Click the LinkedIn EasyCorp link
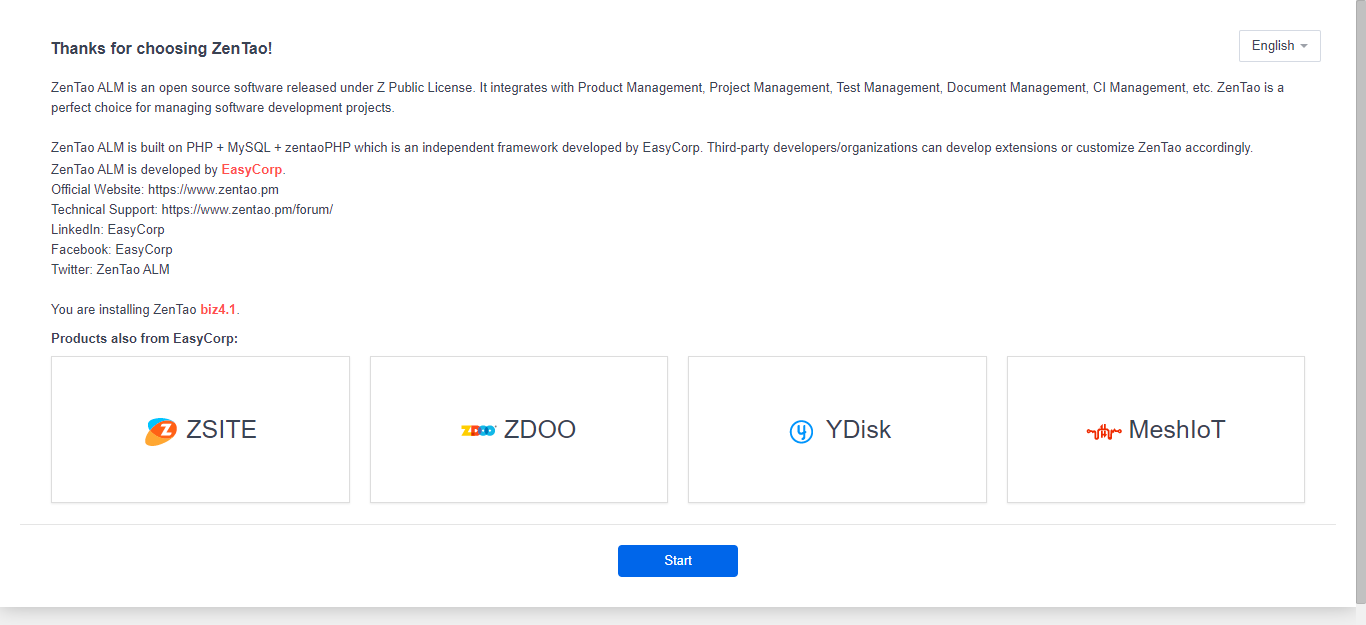This screenshot has height=625, width=1366. click(136, 230)
